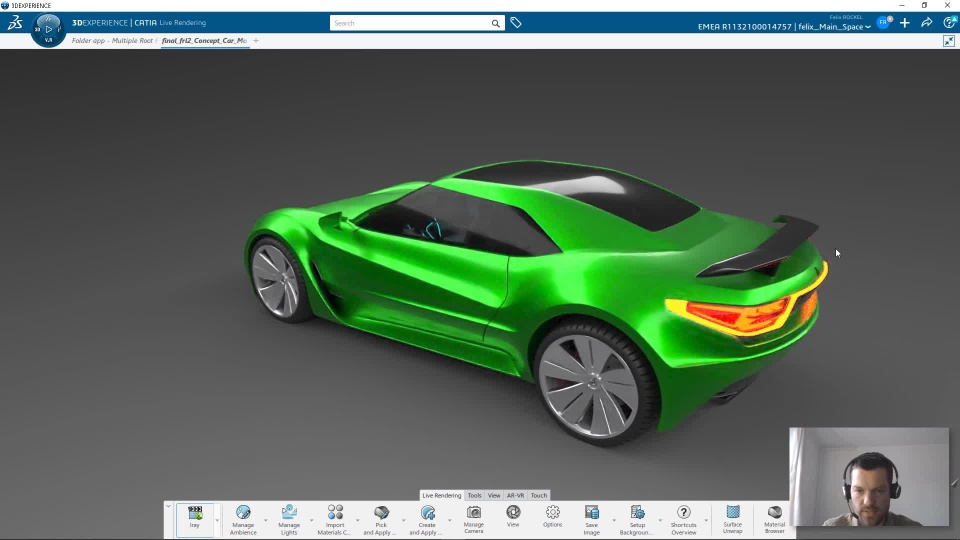Click in the Search input field
The image size is (960, 540).
[x=410, y=23]
